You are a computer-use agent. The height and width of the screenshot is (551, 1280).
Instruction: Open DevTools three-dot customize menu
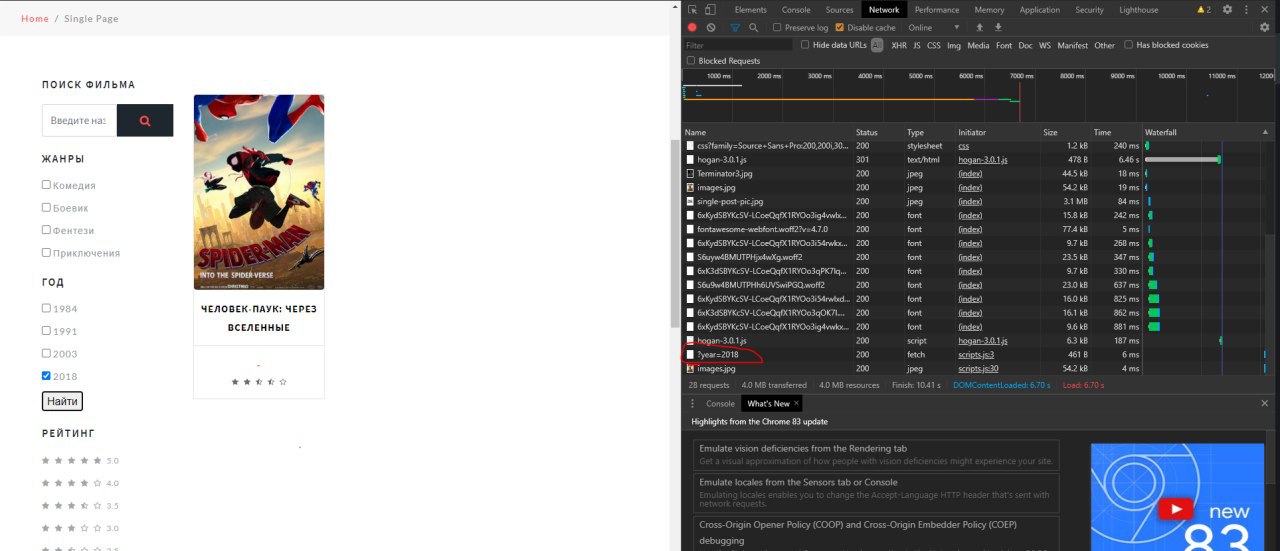pos(1246,10)
